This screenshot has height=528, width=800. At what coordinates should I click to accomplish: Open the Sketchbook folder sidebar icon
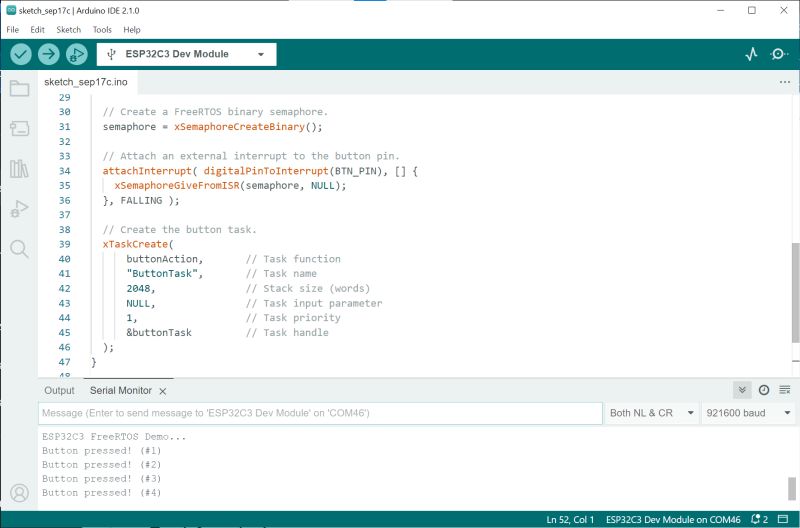(x=19, y=88)
